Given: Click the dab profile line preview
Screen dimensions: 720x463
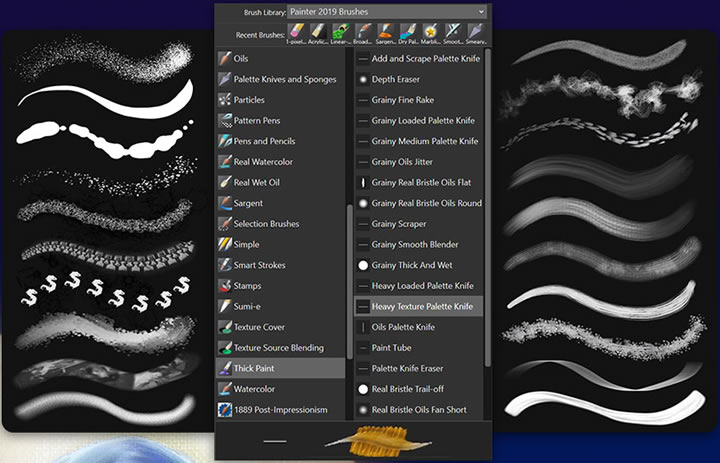Looking at the screenshot, I should tap(275, 442).
